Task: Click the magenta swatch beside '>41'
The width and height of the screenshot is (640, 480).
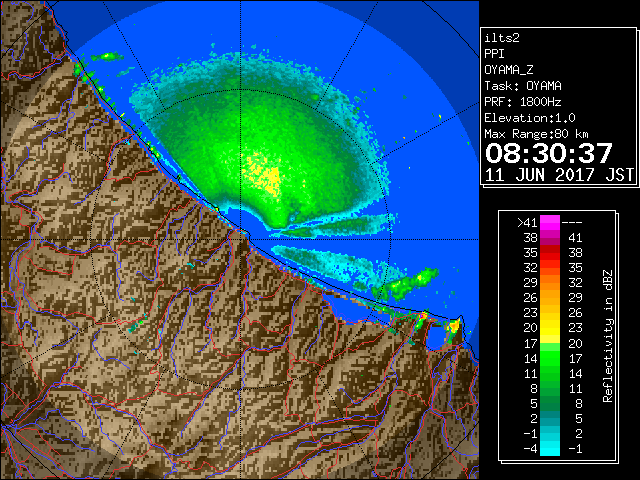Action: click(x=550, y=222)
